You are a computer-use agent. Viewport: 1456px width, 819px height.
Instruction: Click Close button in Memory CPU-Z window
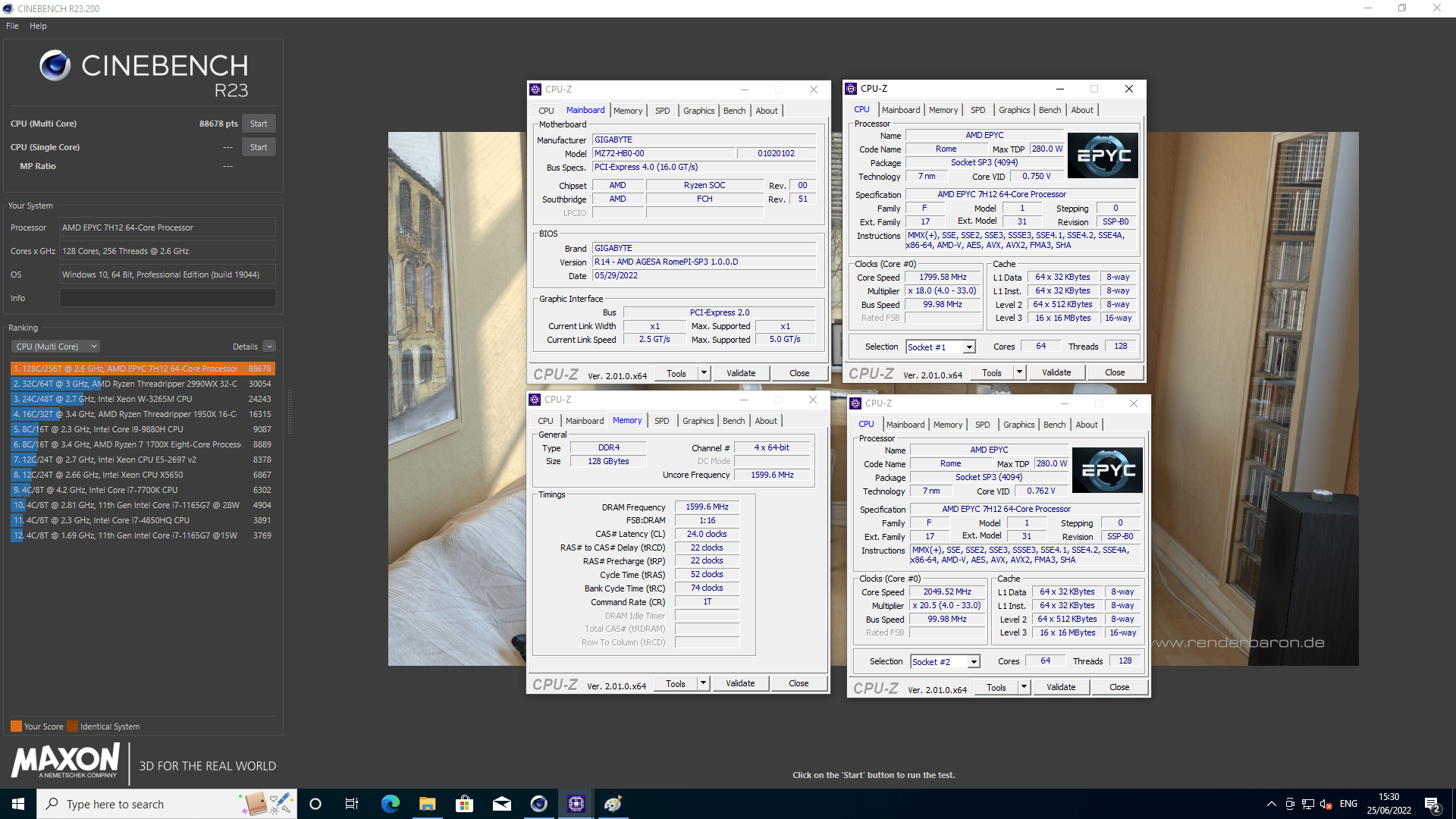coord(799,683)
